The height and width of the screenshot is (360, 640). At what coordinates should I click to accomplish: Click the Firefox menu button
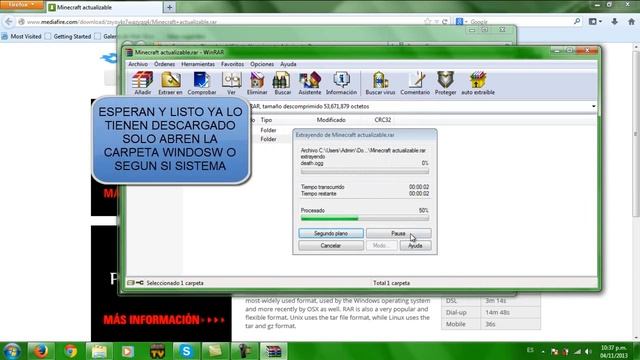pos(21,5)
